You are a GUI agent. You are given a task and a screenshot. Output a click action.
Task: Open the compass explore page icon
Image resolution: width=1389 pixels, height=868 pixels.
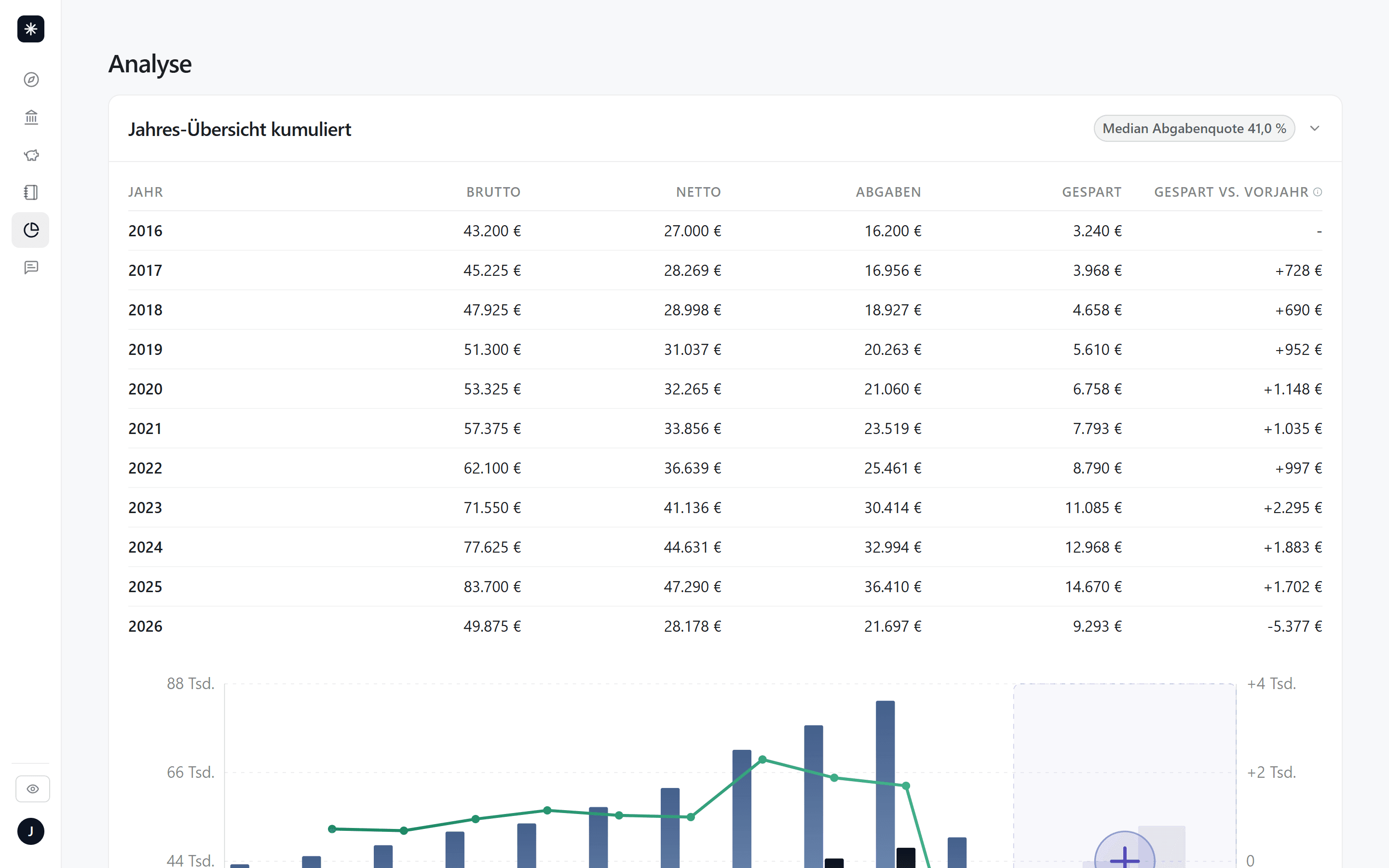(x=31, y=80)
